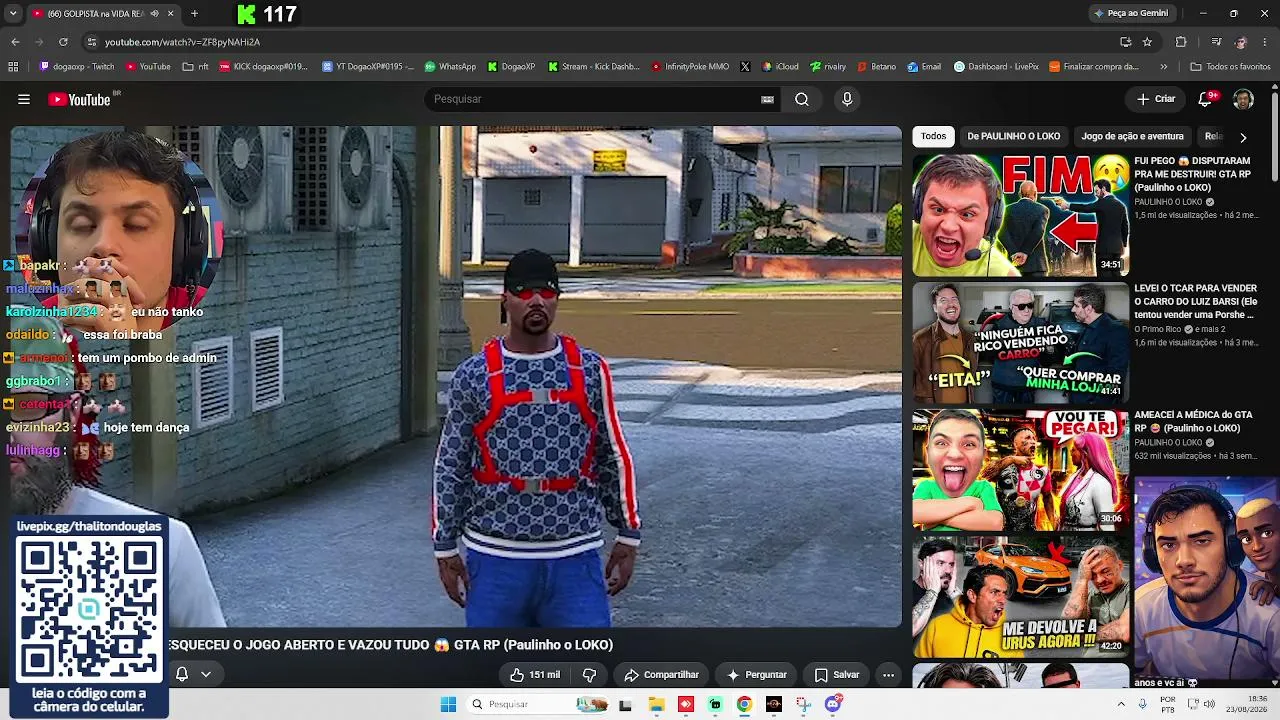Viewport: 1280px width, 720px height.
Task: Select the Todos filter chip
Action: point(934,136)
